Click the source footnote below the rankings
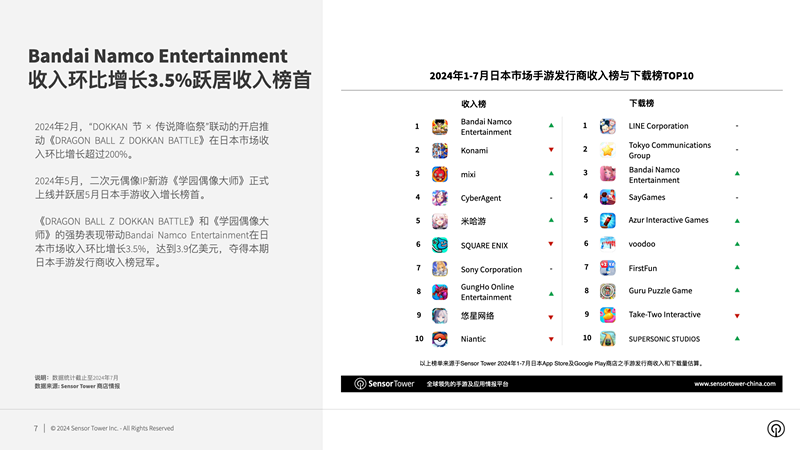Viewport: 800px width, 450px height. (x=561, y=363)
